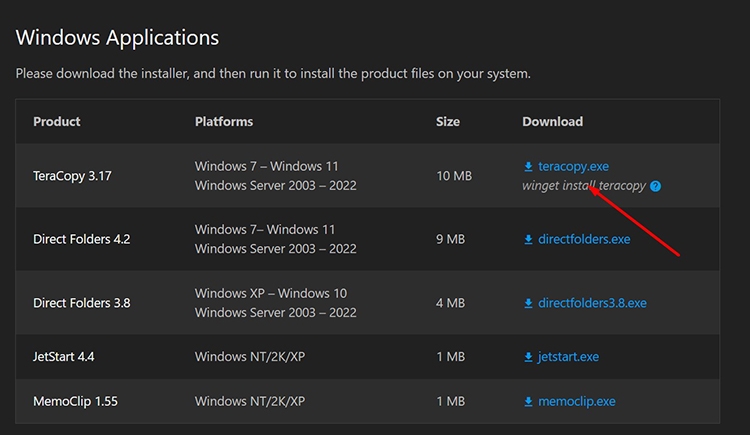
Task: Download directfolders3.8.exe installer
Action: (592, 303)
